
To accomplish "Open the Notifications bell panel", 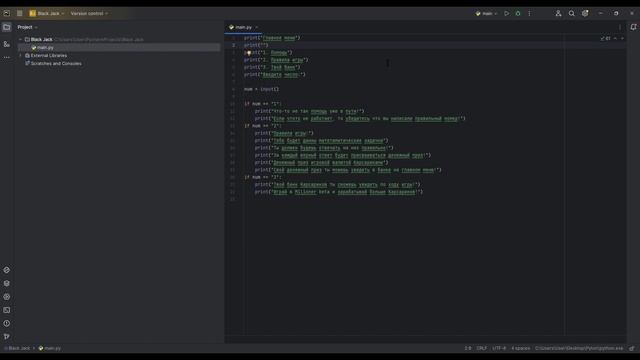I will pos(633,27).
